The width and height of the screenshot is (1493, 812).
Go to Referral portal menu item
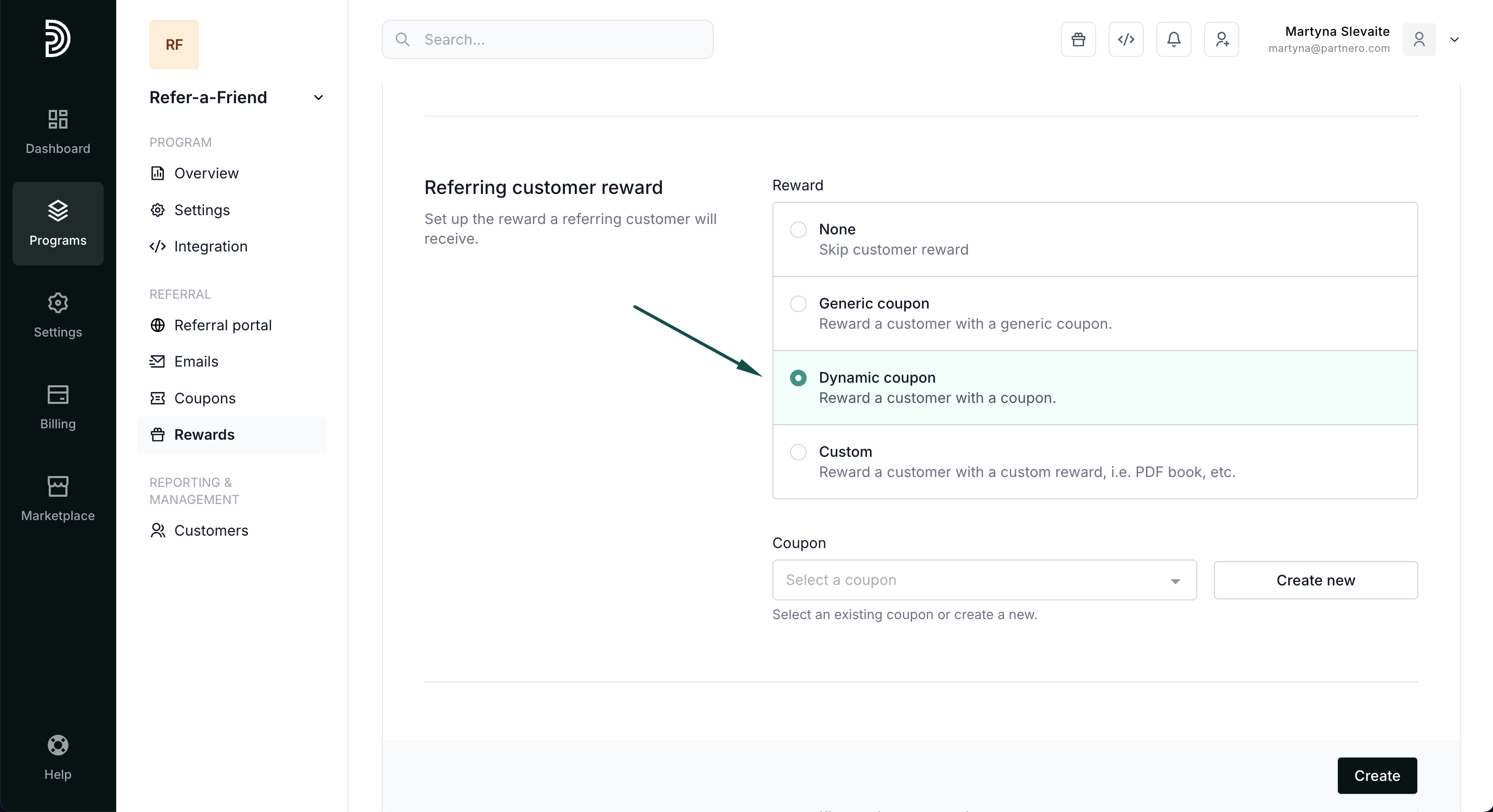223,325
